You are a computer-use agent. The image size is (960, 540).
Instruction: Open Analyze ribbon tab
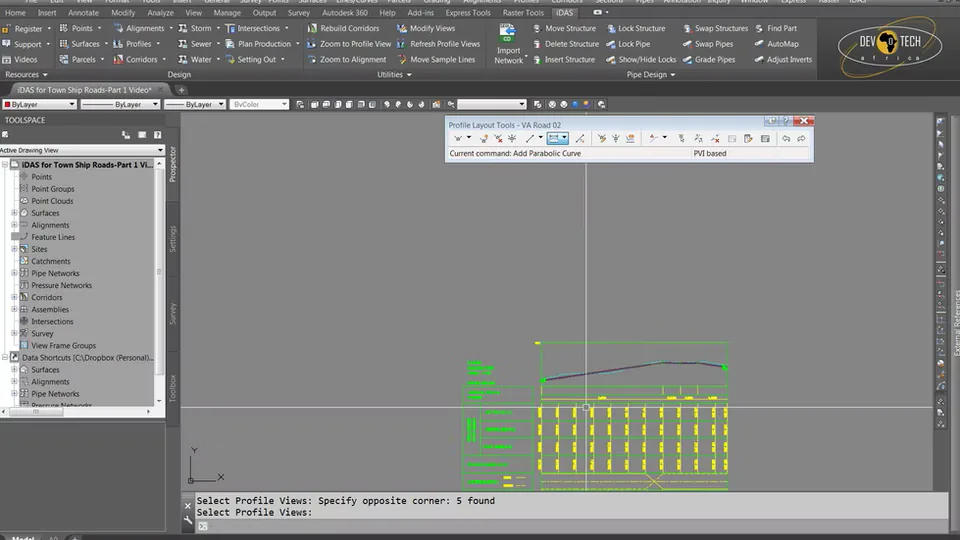coord(160,12)
